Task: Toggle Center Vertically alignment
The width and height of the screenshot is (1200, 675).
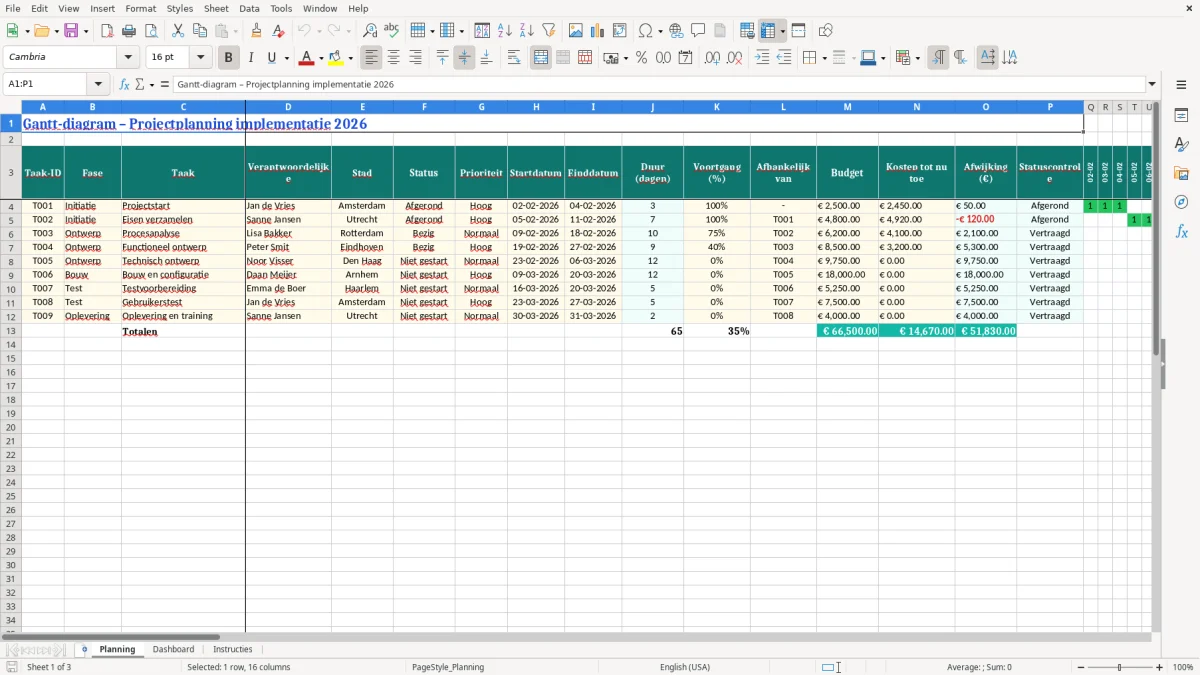Action: 465,58
